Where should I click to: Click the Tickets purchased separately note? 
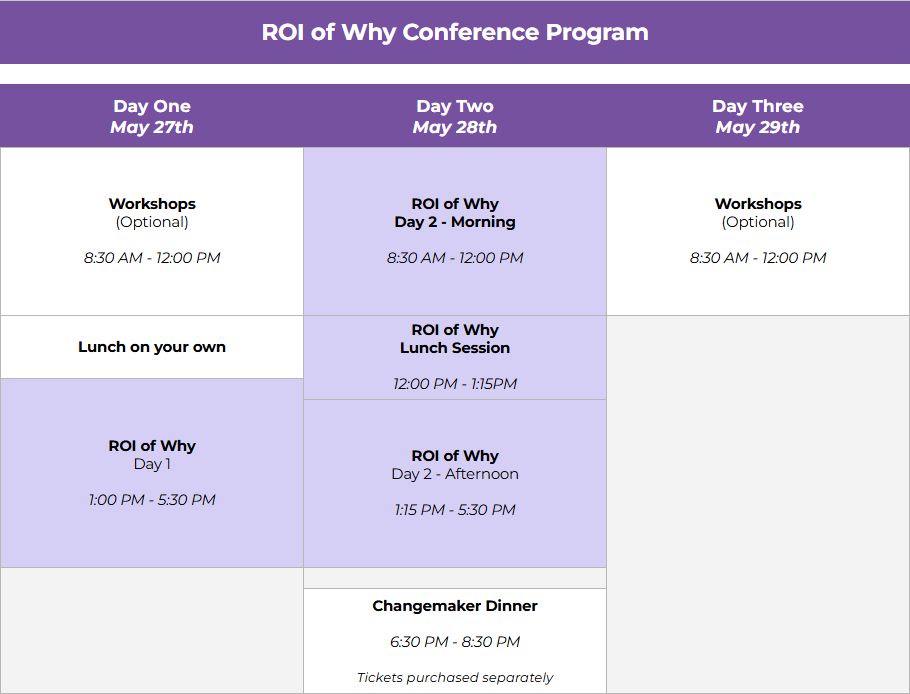455,677
